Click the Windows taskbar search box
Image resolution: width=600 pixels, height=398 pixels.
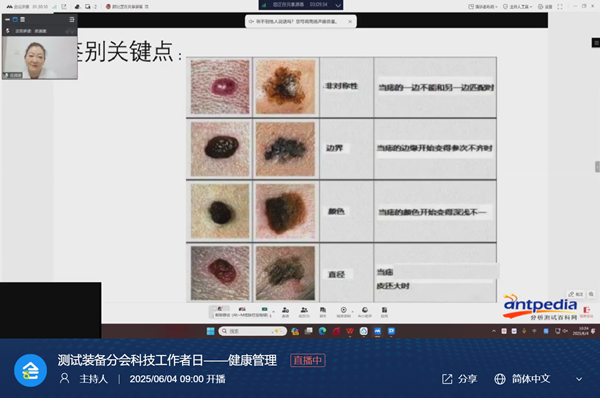click(x=253, y=331)
